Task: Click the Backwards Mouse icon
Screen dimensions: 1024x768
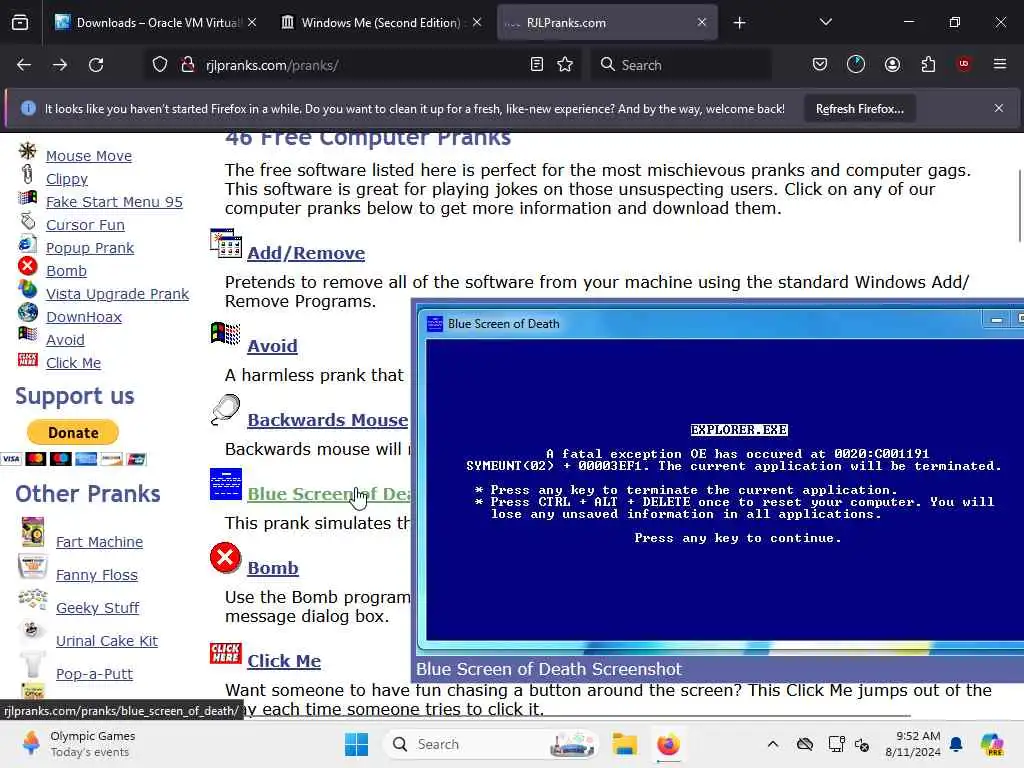Action: pyautogui.click(x=226, y=410)
